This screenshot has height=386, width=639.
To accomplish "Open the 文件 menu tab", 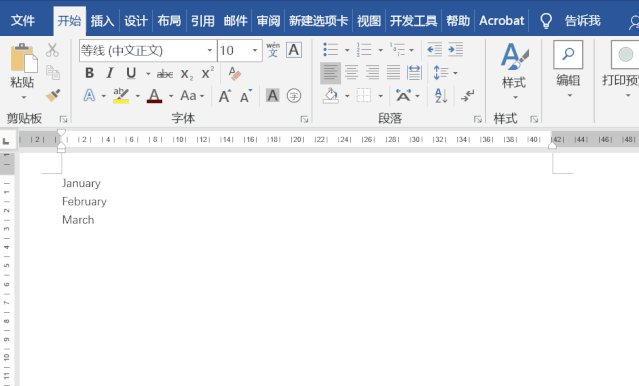I will [22, 20].
